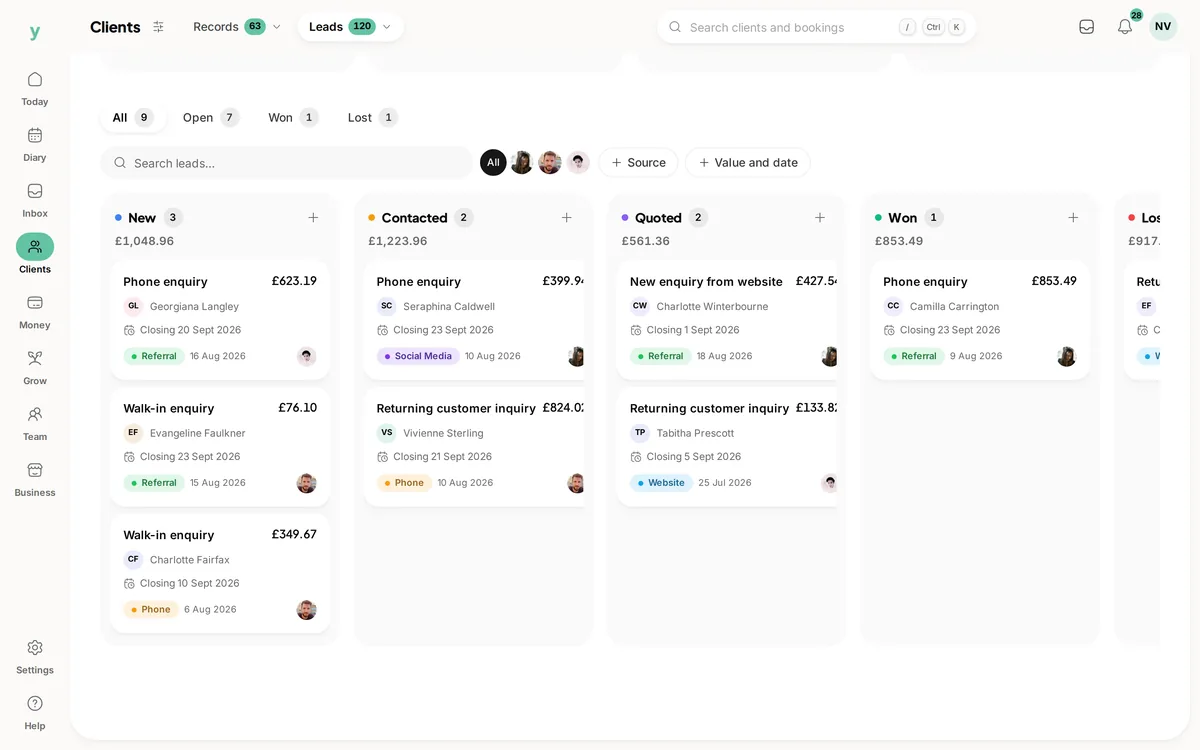1200x750 pixels.
Task: Filter leads by the long-haired owner avatar
Action: pos(521,162)
